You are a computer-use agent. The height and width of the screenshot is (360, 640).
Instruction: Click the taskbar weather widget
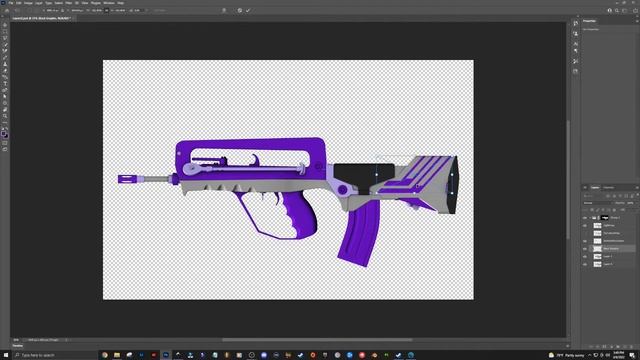tap(566, 356)
